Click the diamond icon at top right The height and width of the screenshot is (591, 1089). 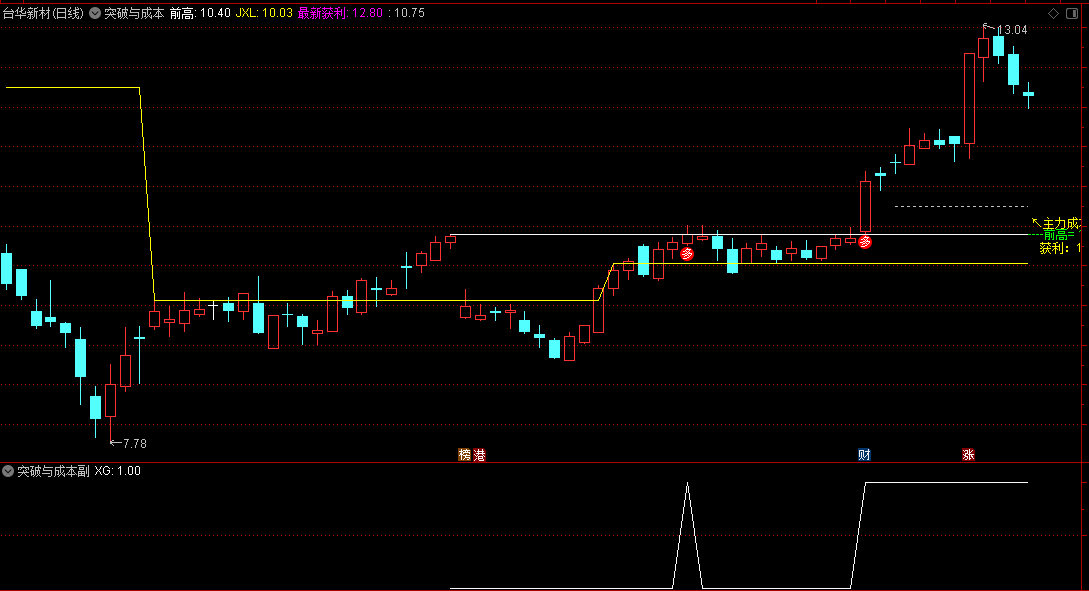[1054, 13]
